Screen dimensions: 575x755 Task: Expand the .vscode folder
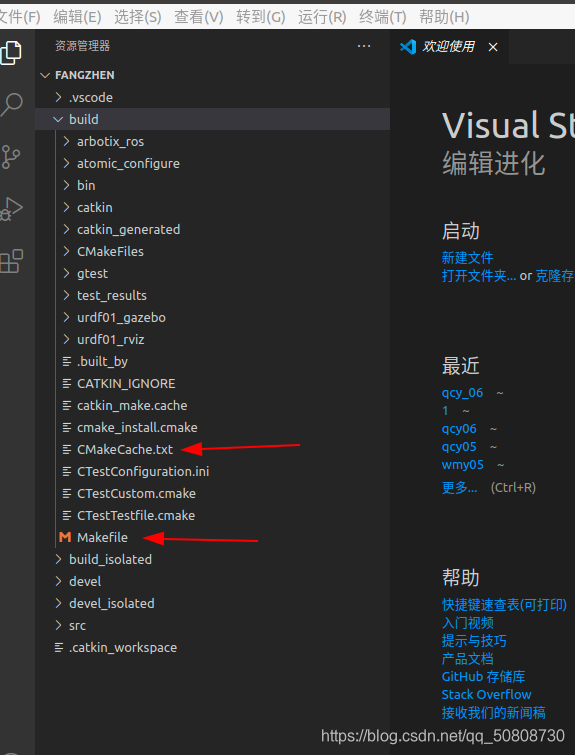tap(58, 97)
